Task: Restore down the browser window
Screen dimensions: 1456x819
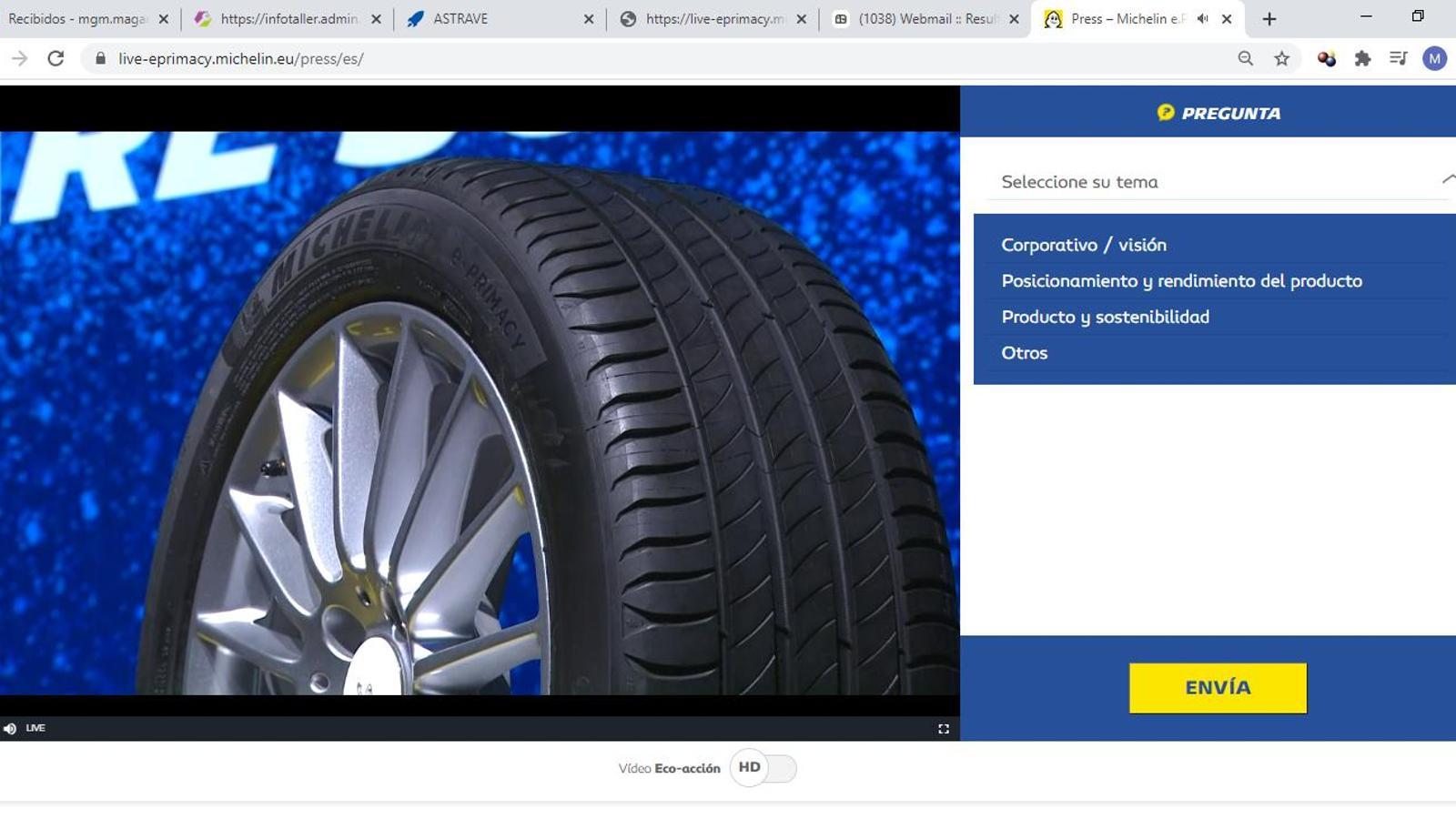Action: click(1418, 16)
